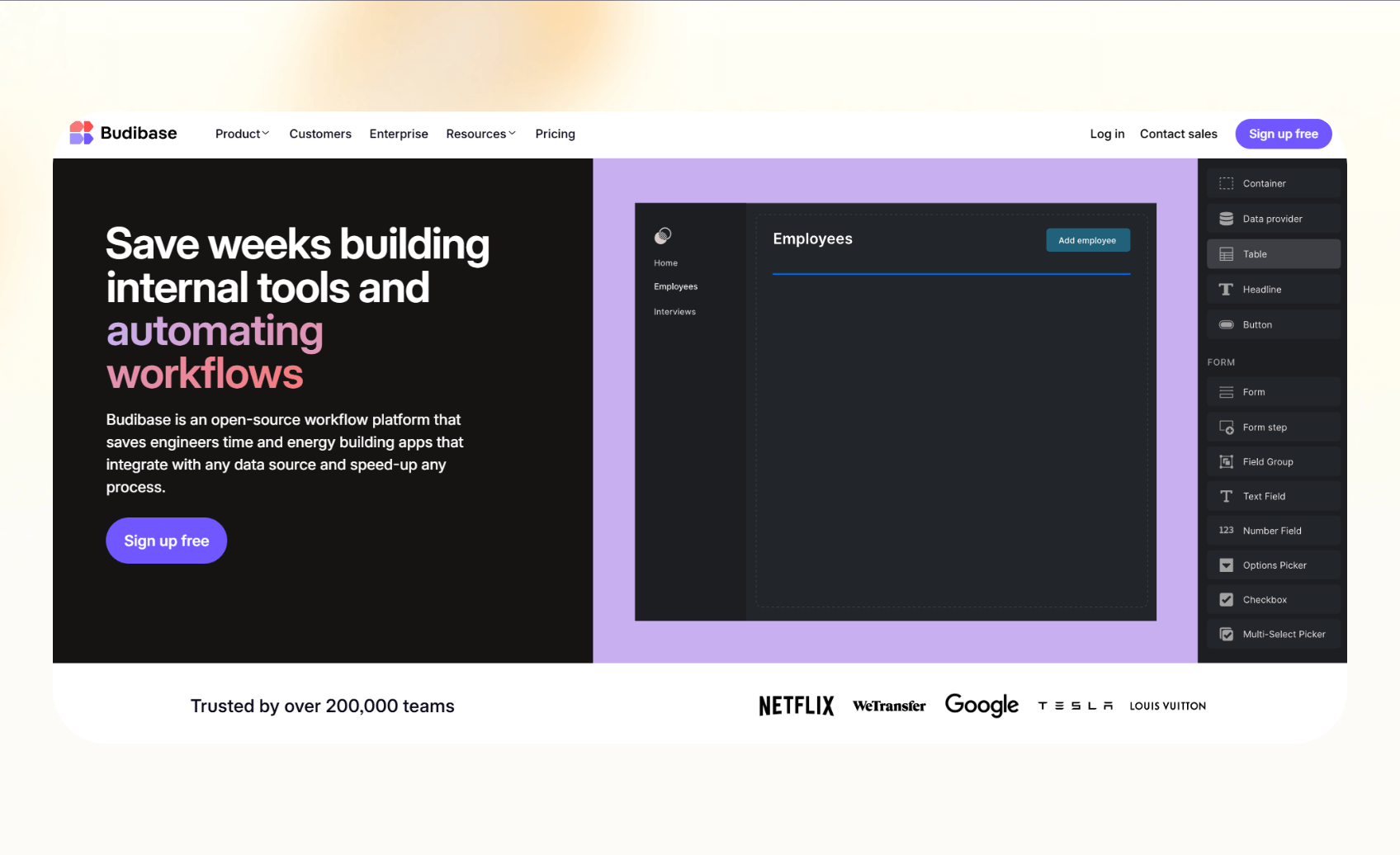1400x855 pixels.
Task: Select Employees in preview sidebar
Action: point(675,286)
